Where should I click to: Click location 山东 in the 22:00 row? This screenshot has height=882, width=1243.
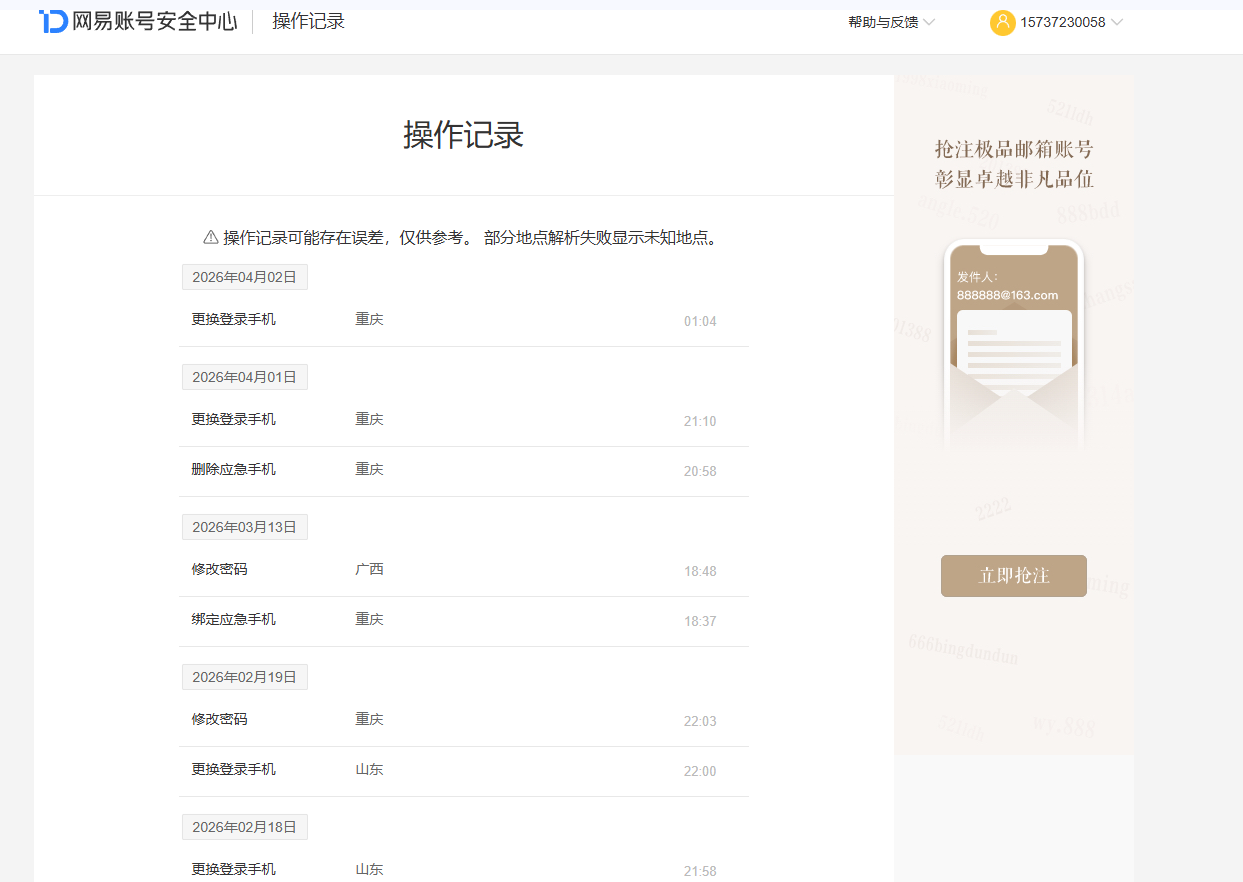tap(369, 769)
